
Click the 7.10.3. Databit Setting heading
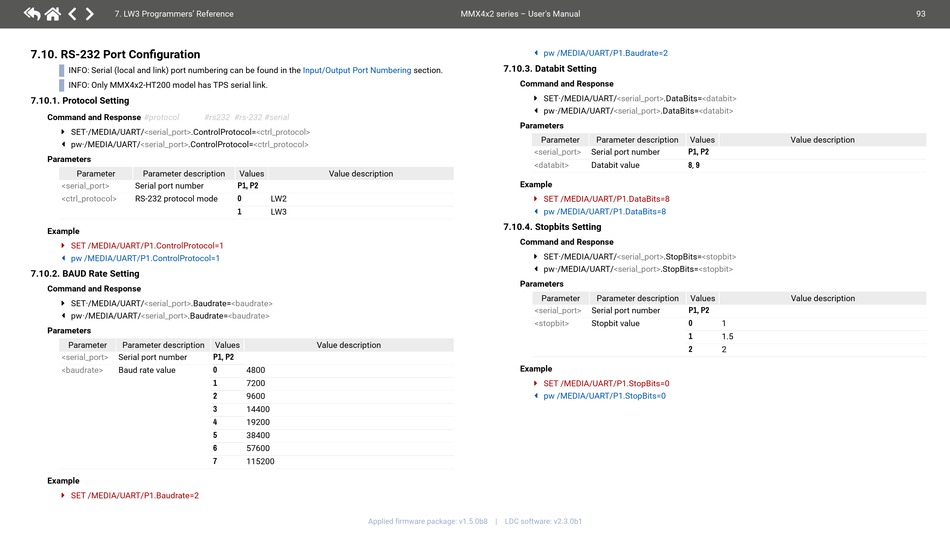click(550, 69)
